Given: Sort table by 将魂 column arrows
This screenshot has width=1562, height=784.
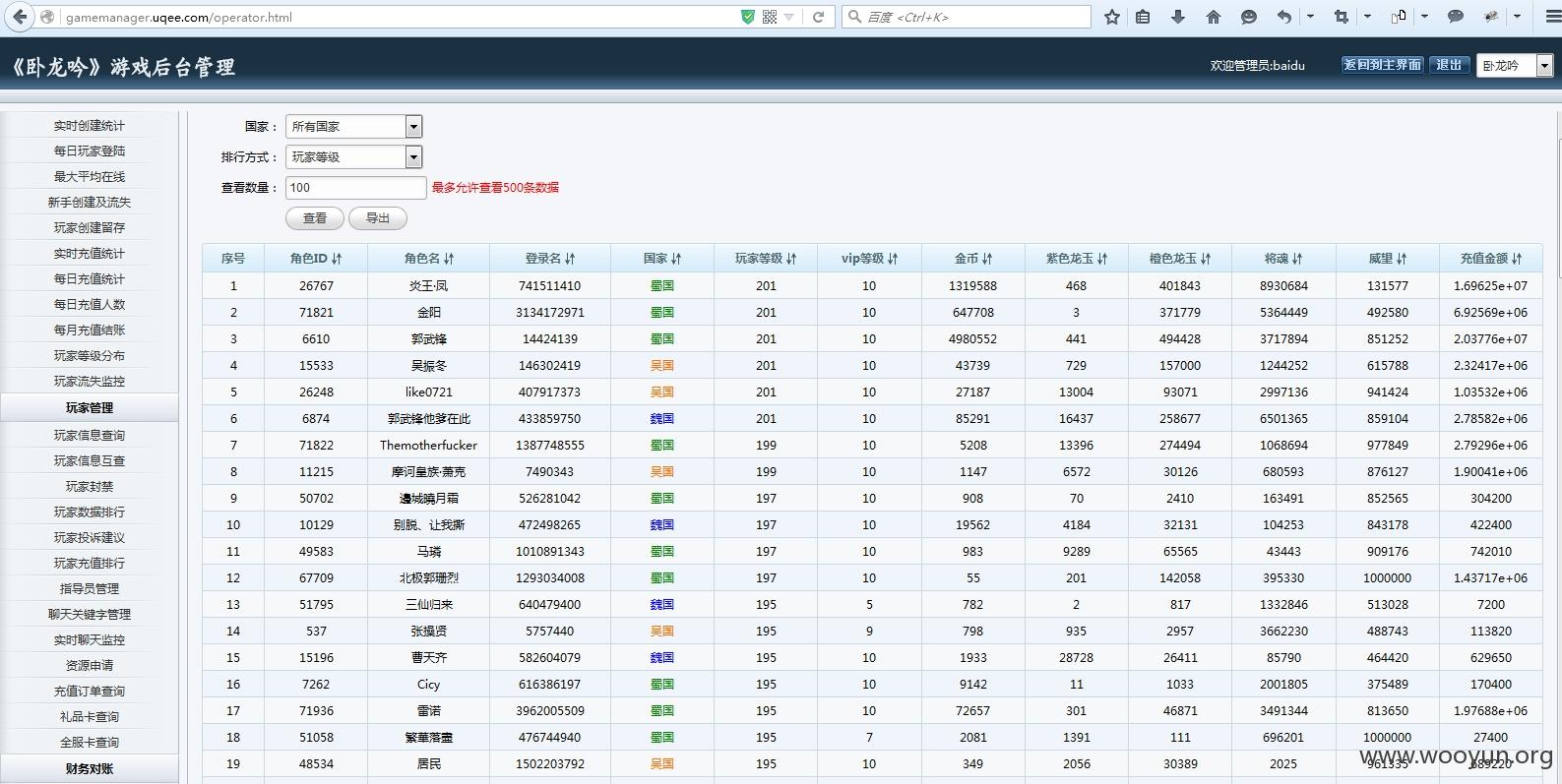Looking at the screenshot, I should coord(1297,259).
